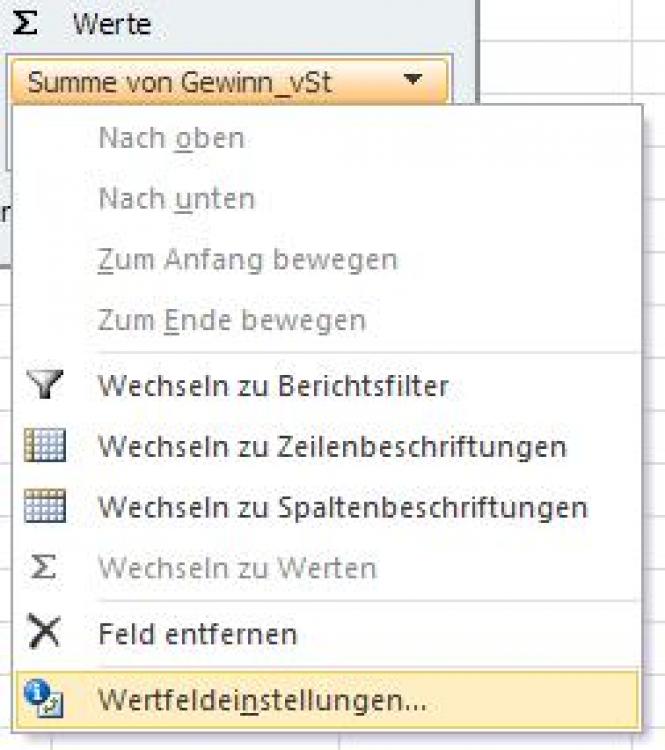Viewport: 665px width, 750px height.
Task: Click the Zeilenbeschriftungen table icon
Action: 44,446
